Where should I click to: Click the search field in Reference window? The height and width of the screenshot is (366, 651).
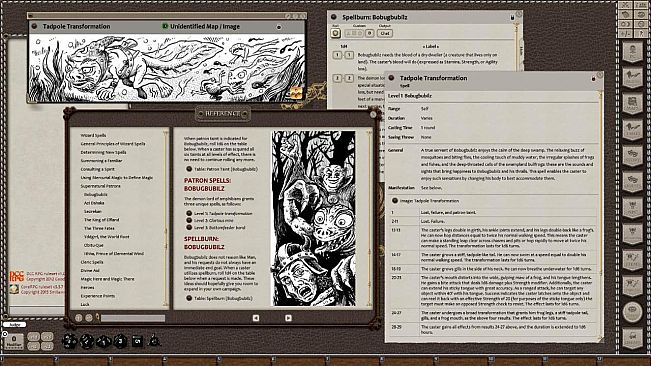[133, 318]
